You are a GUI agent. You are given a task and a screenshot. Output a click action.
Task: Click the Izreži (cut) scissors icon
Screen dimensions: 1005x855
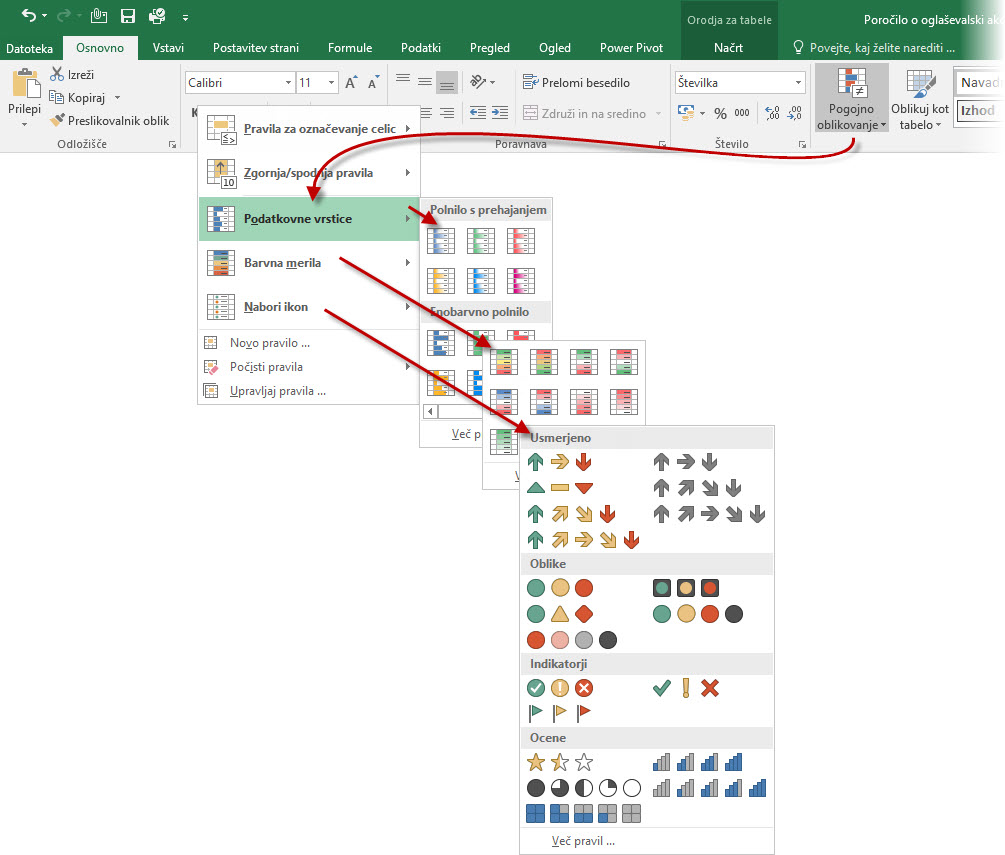[x=57, y=74]
